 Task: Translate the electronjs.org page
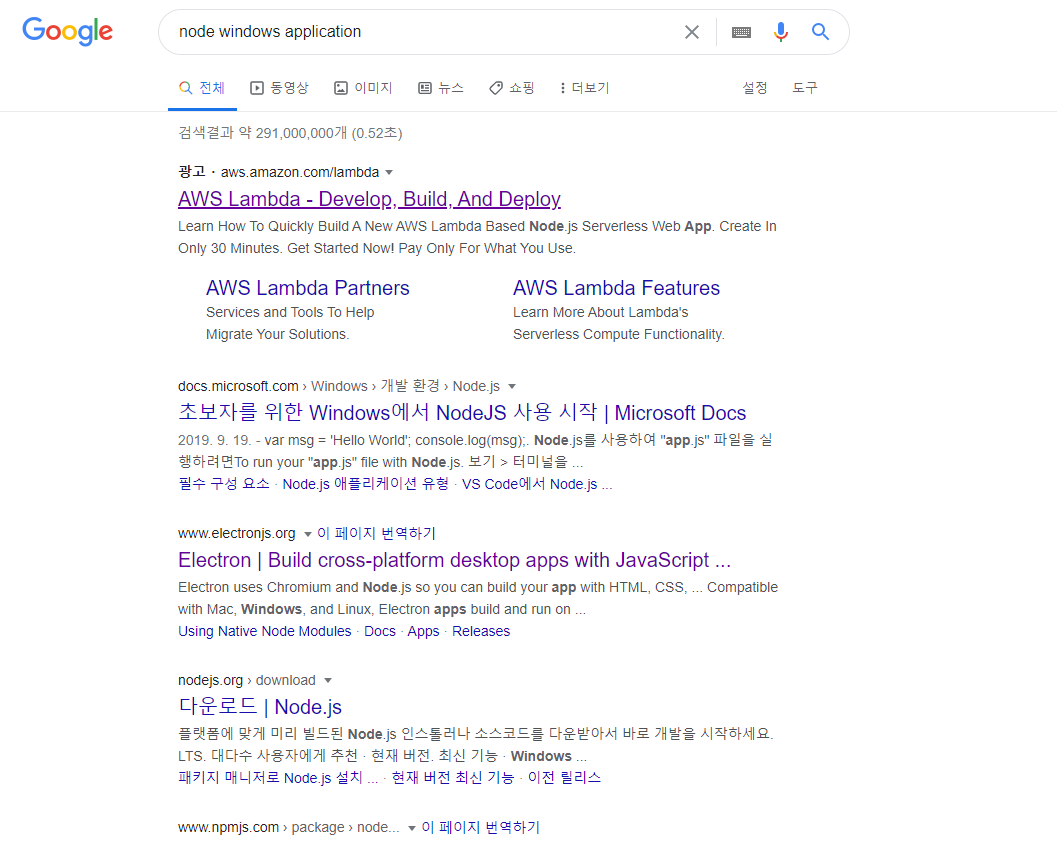click(x=376, y=533)
